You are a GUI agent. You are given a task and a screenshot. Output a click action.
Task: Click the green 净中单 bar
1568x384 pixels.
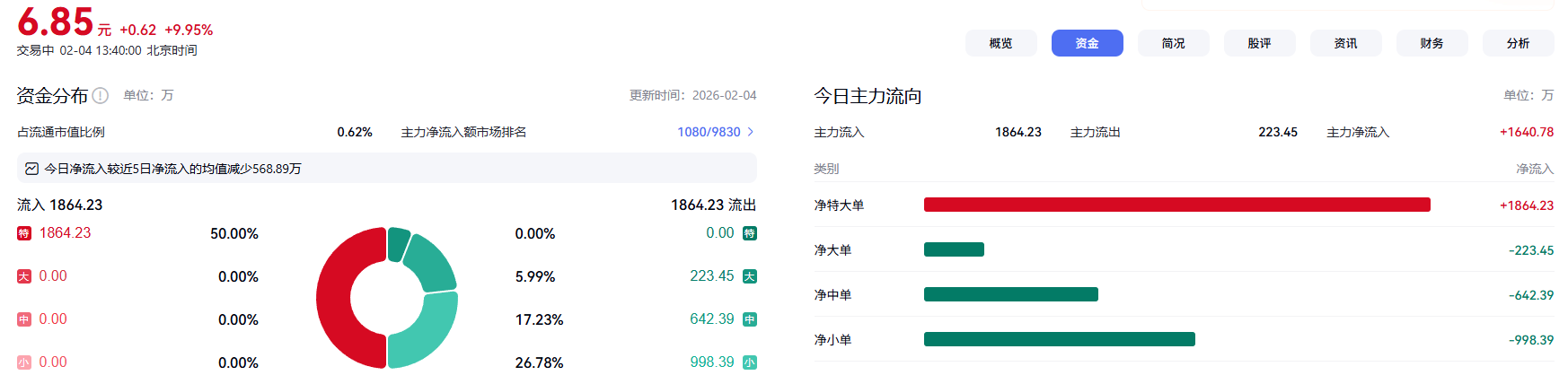pyautogui.click(x=1011, y=294)
